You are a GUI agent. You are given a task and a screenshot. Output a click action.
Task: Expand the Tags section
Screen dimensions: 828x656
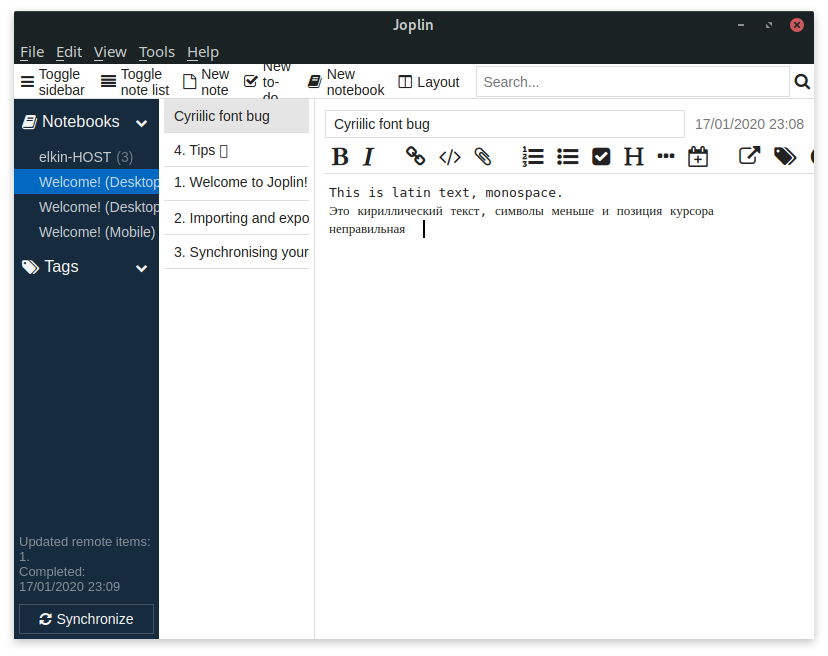pos(142,267)
